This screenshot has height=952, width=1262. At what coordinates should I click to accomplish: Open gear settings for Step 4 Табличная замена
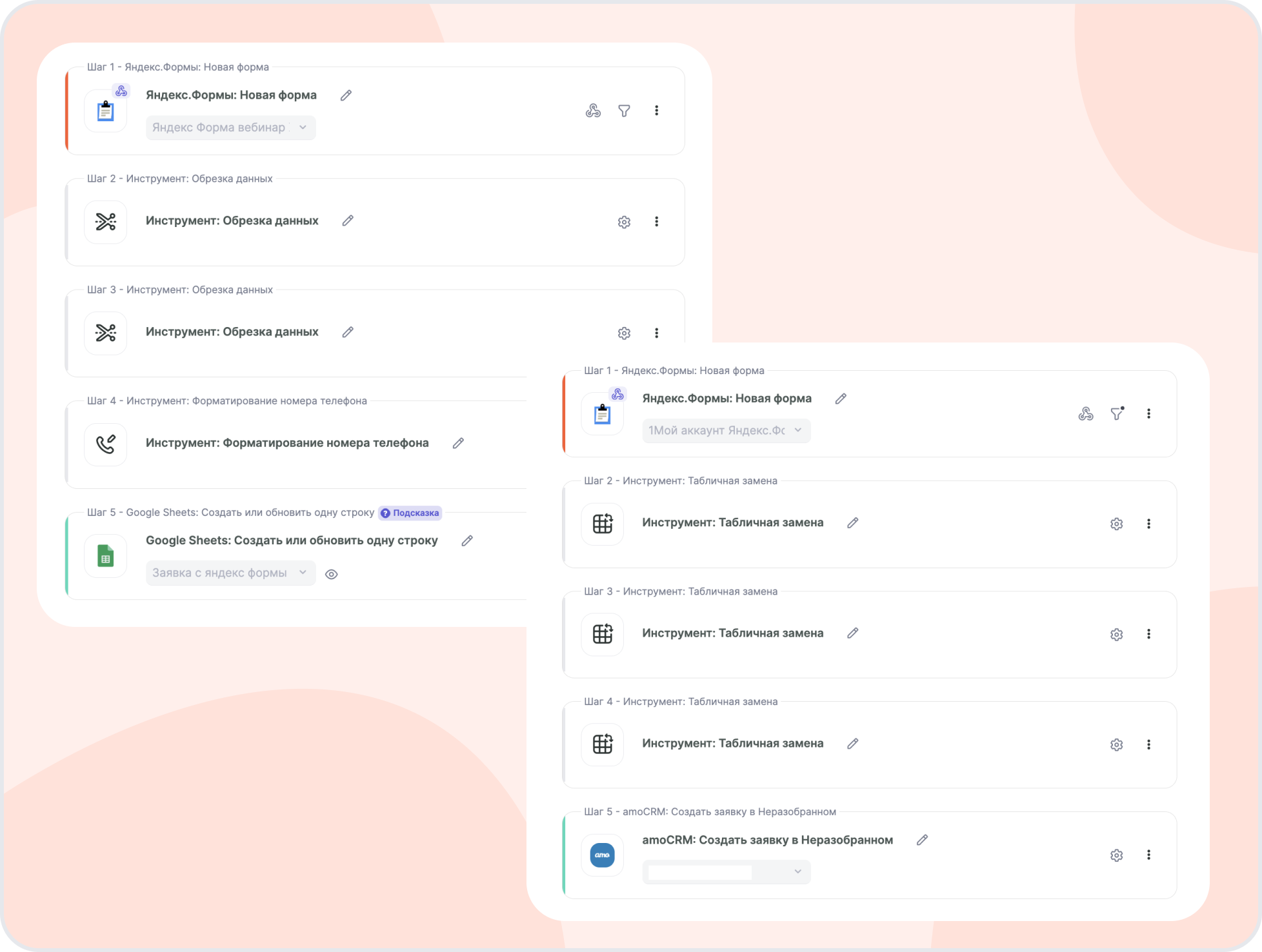[1117, 745]
